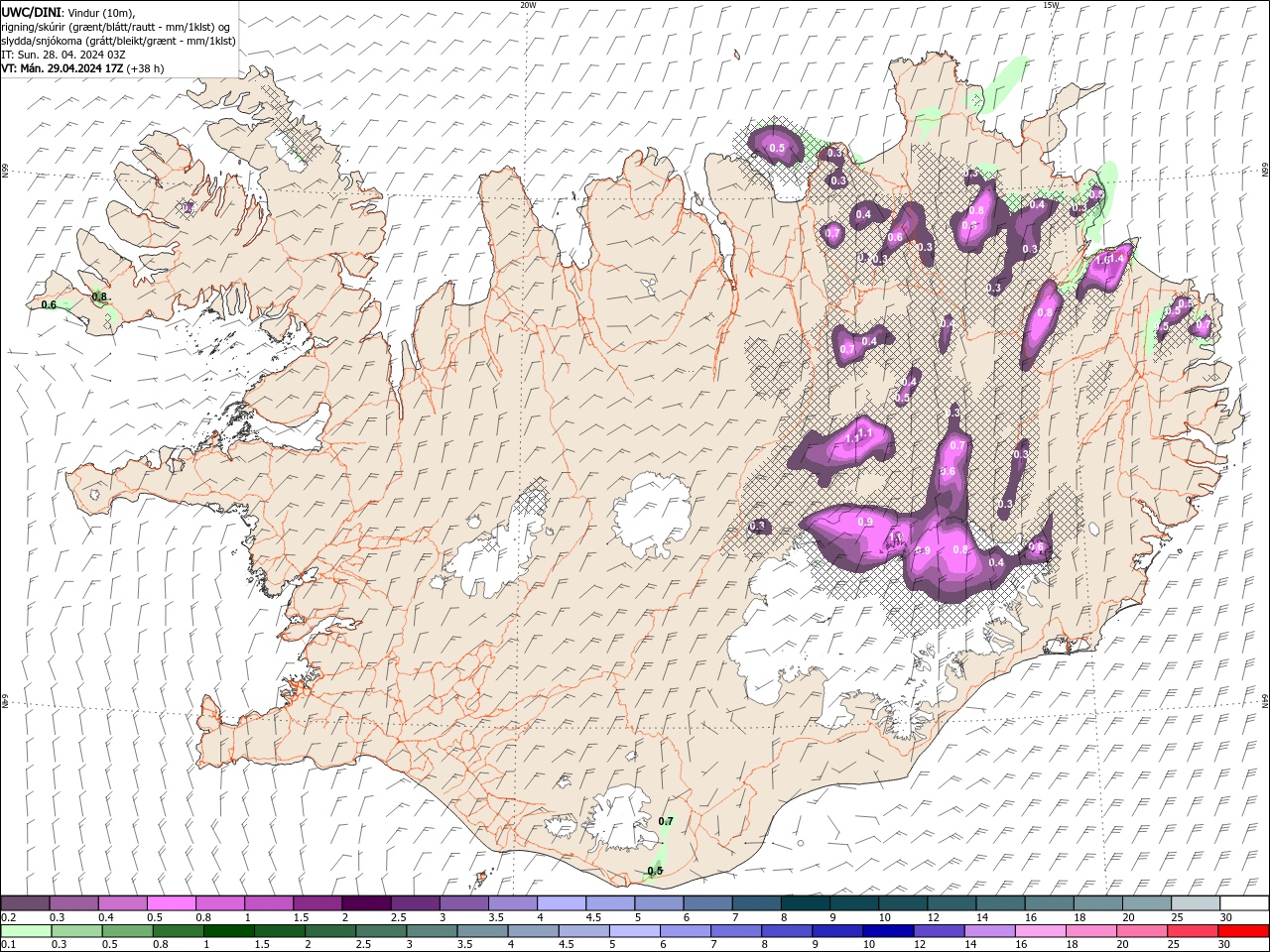Click the 'rigning/skúrir' legend description line
Image resolution: width=1270 pixels, height=952 pixels.
pos(117,27)
